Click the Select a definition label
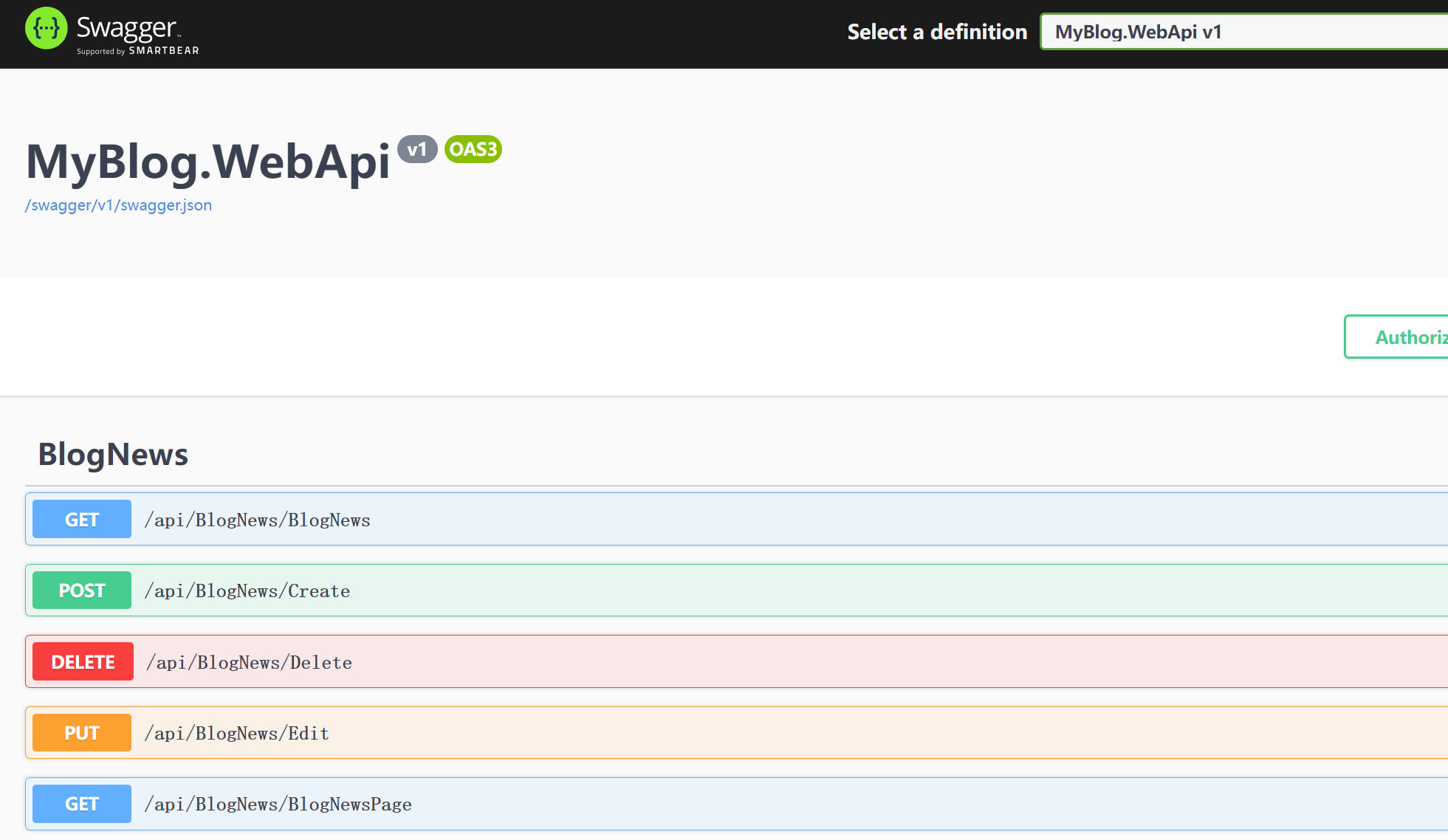This screenshot has height=840, width=1448. coord(937,32)
